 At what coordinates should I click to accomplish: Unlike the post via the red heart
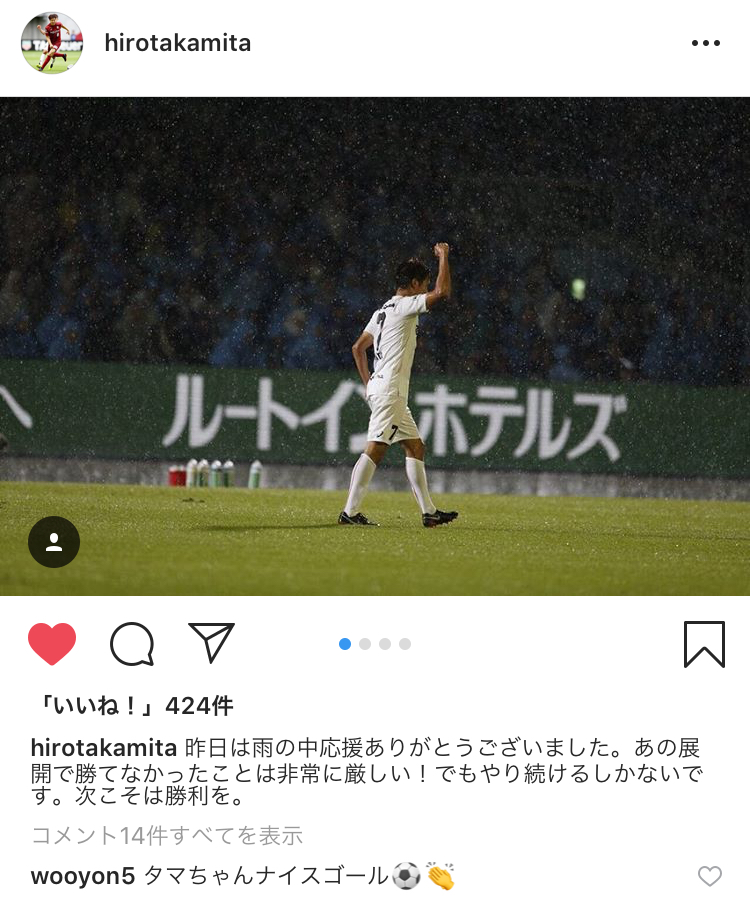coord(52,644)
